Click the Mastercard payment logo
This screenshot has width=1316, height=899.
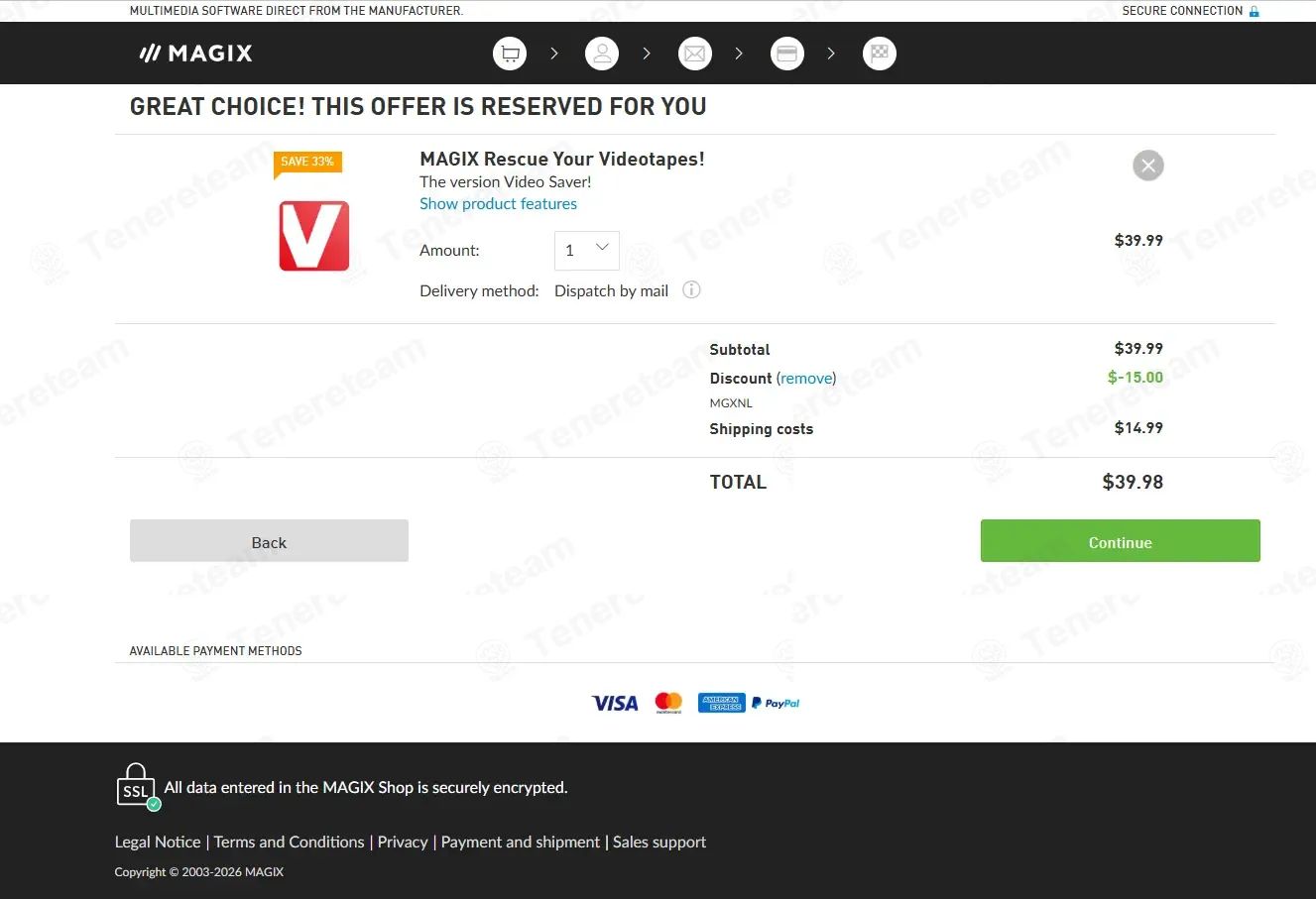[x=668, y=703]
